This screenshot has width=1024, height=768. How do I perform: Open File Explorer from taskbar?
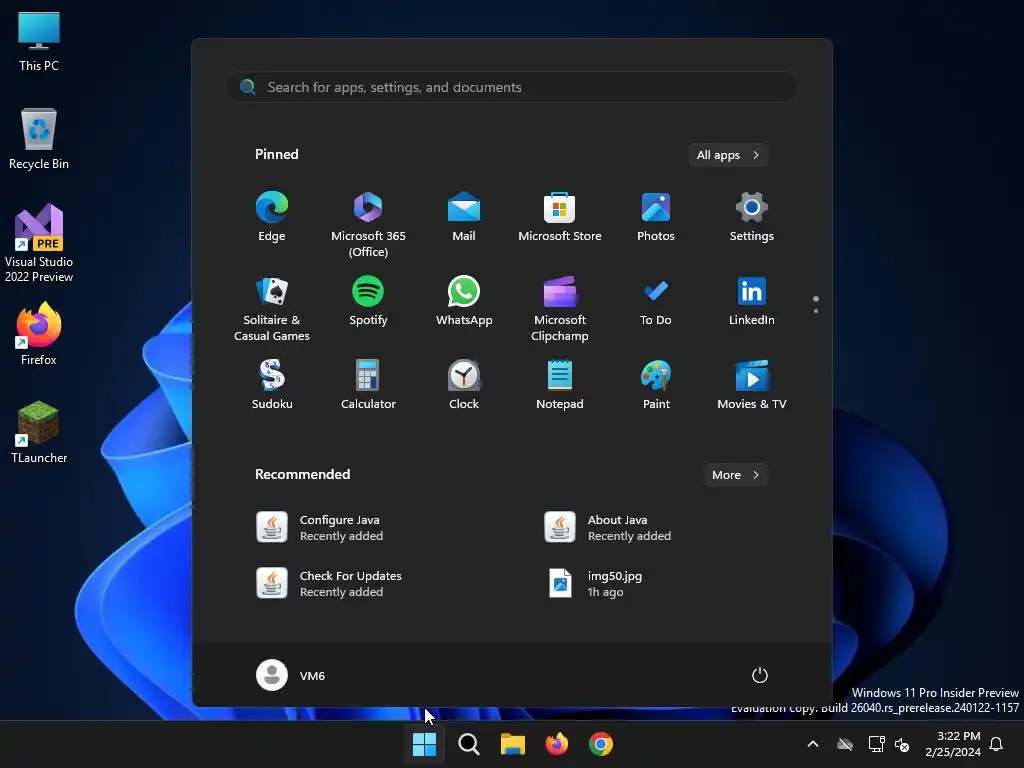(513, 744)
